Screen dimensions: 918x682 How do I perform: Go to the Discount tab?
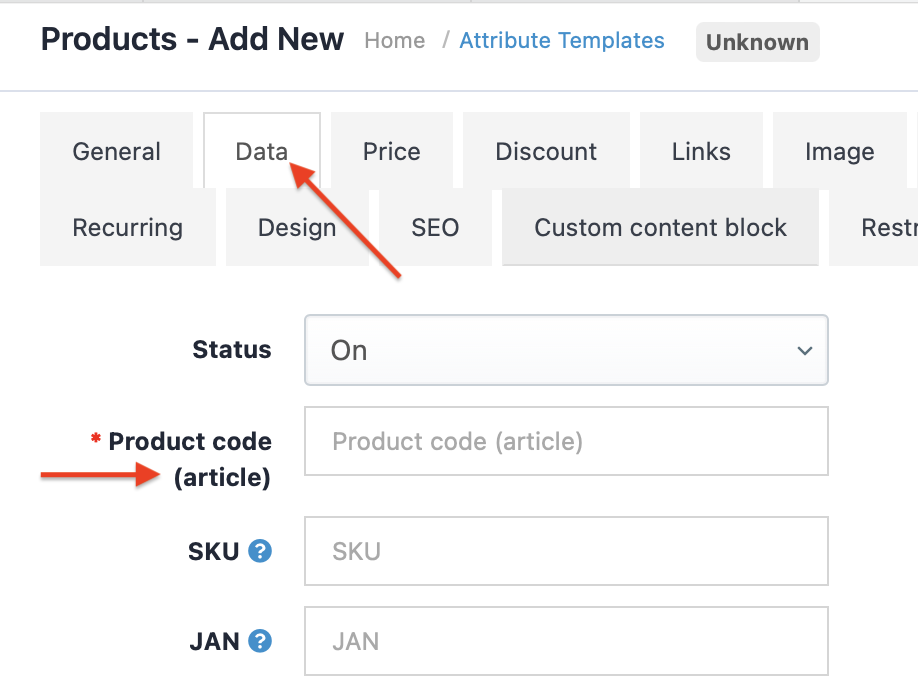546,152
